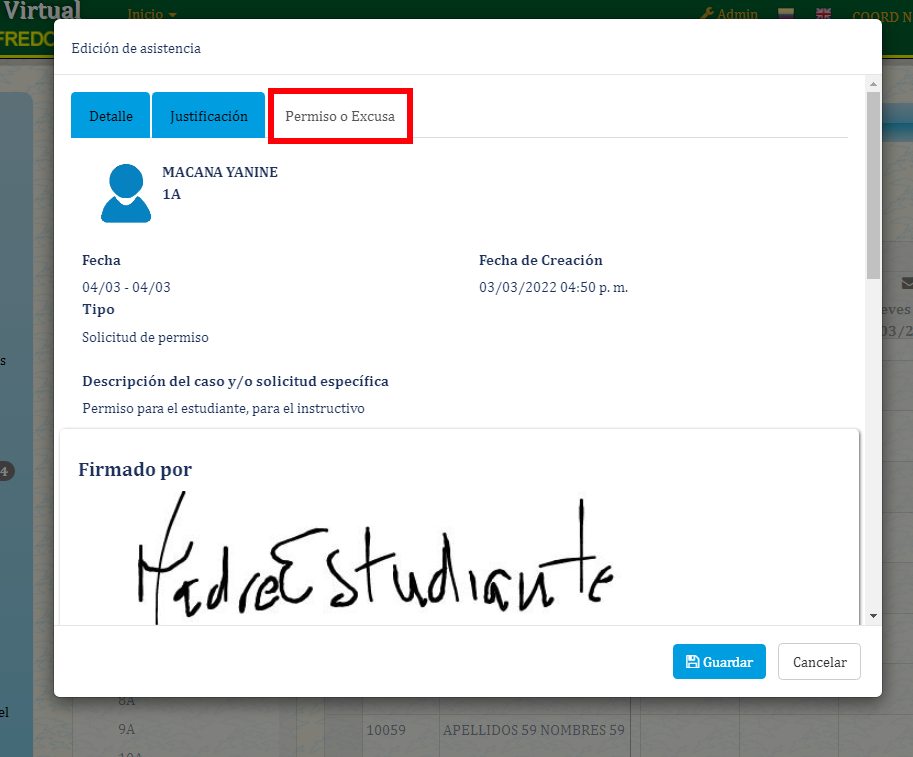913x757 pixels.
Task: Click the handwritten signature image
Action: click(375, 558)
